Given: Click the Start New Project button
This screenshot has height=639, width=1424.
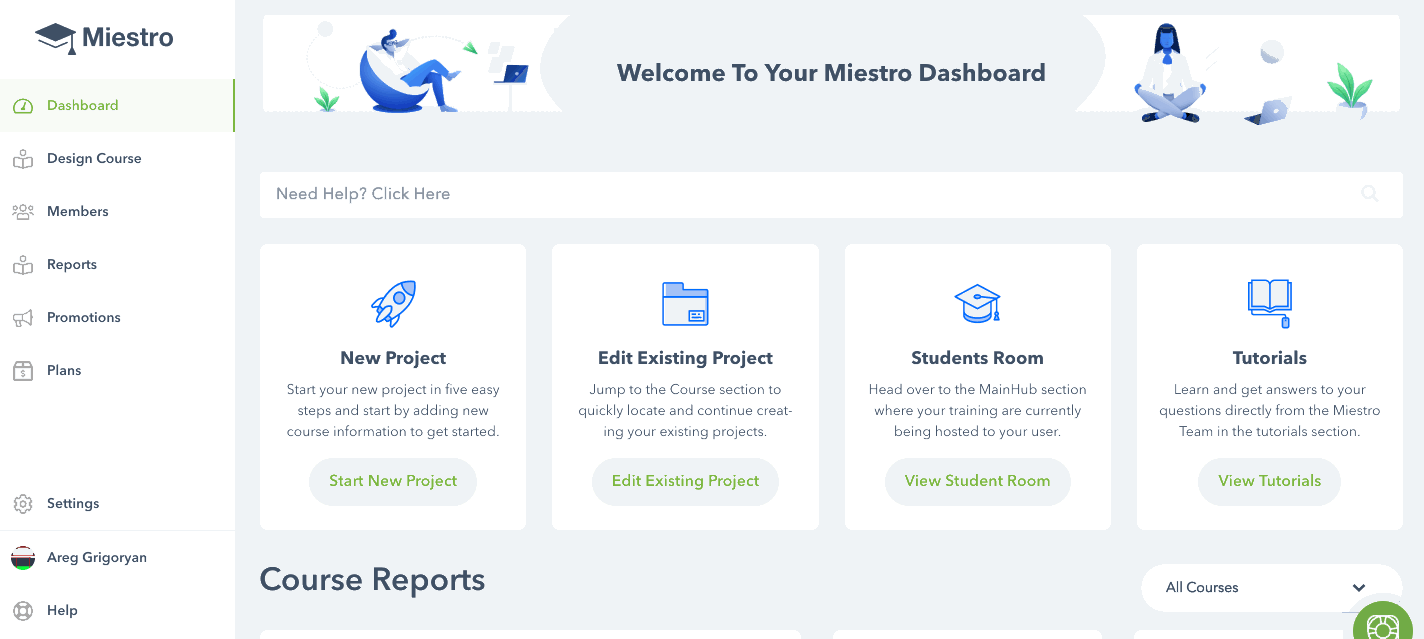Looking at the screenshot, I should pos(393,481).
